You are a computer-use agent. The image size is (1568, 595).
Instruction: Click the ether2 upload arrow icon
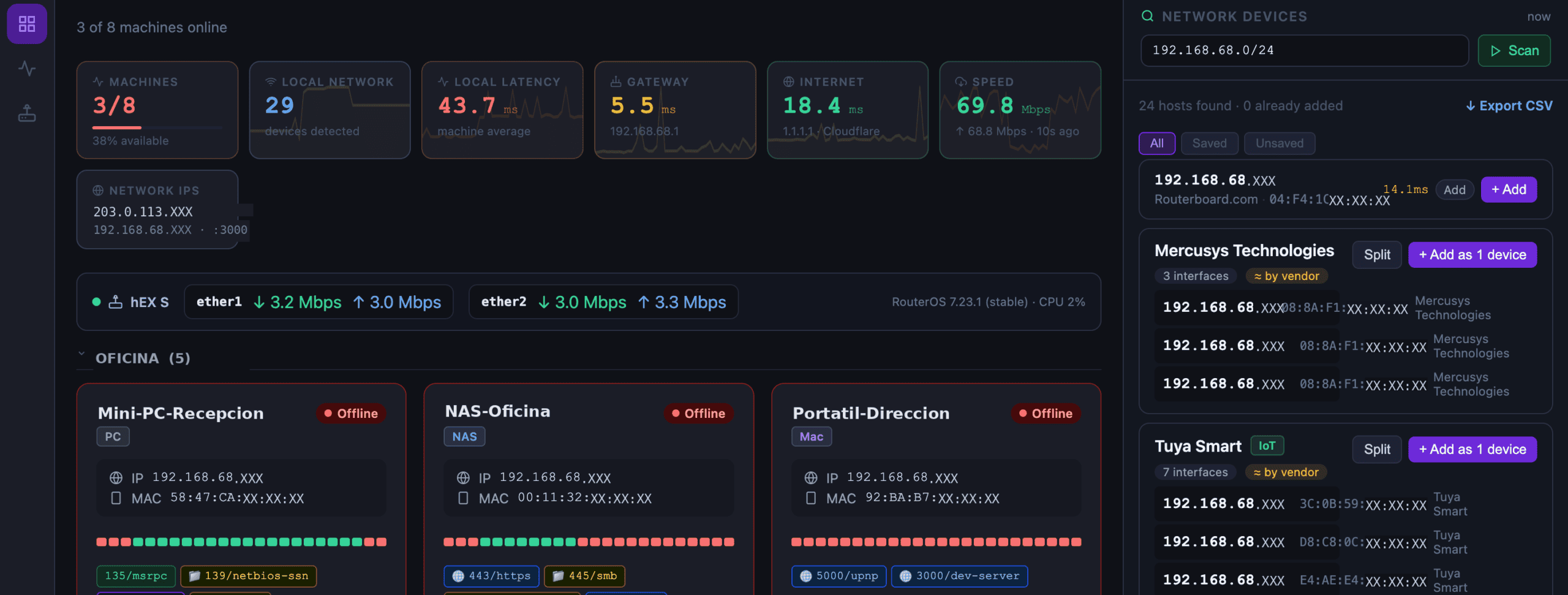pyautogui.click(x=644, y=302)
